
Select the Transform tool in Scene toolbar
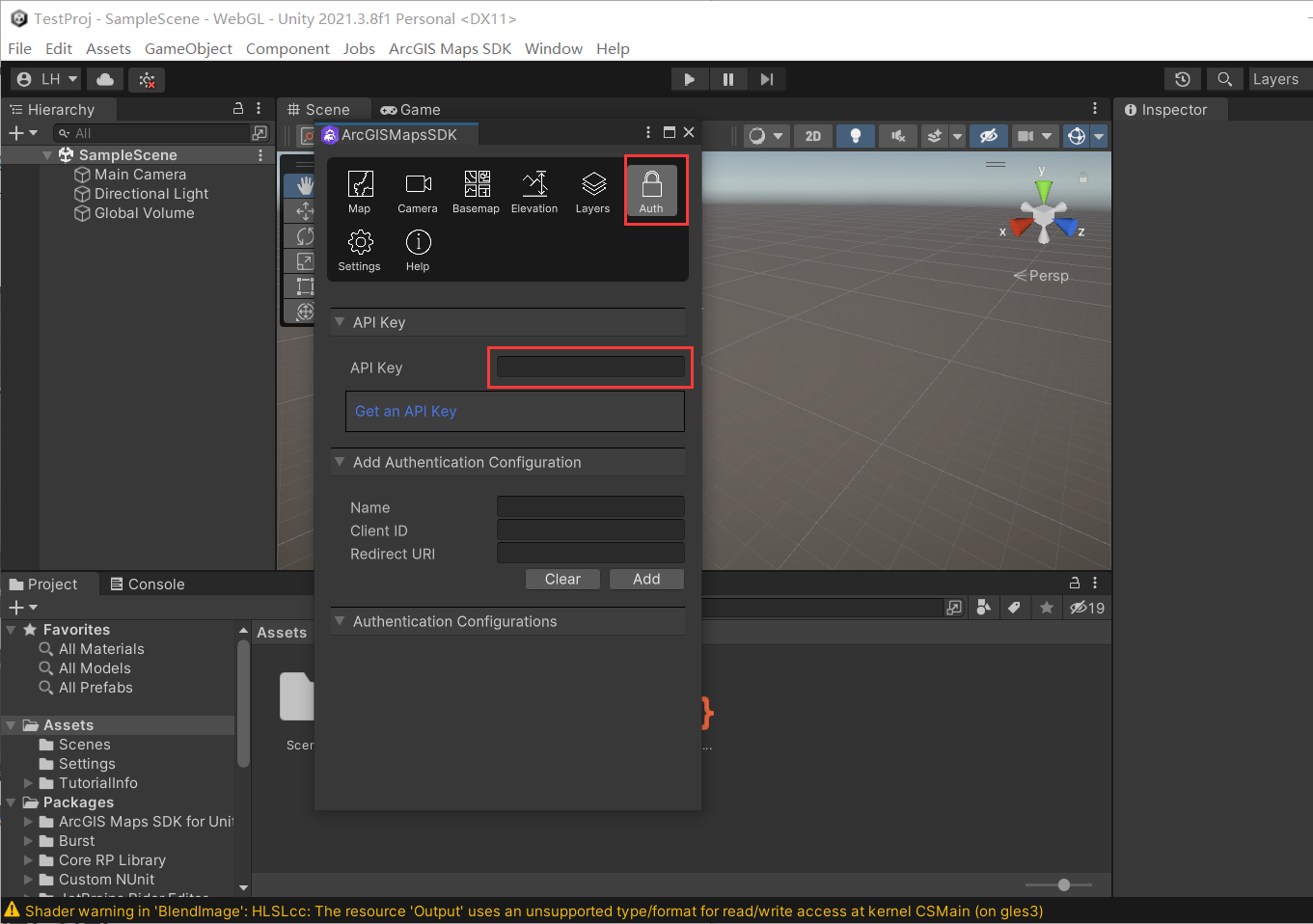tap(305, 311)
